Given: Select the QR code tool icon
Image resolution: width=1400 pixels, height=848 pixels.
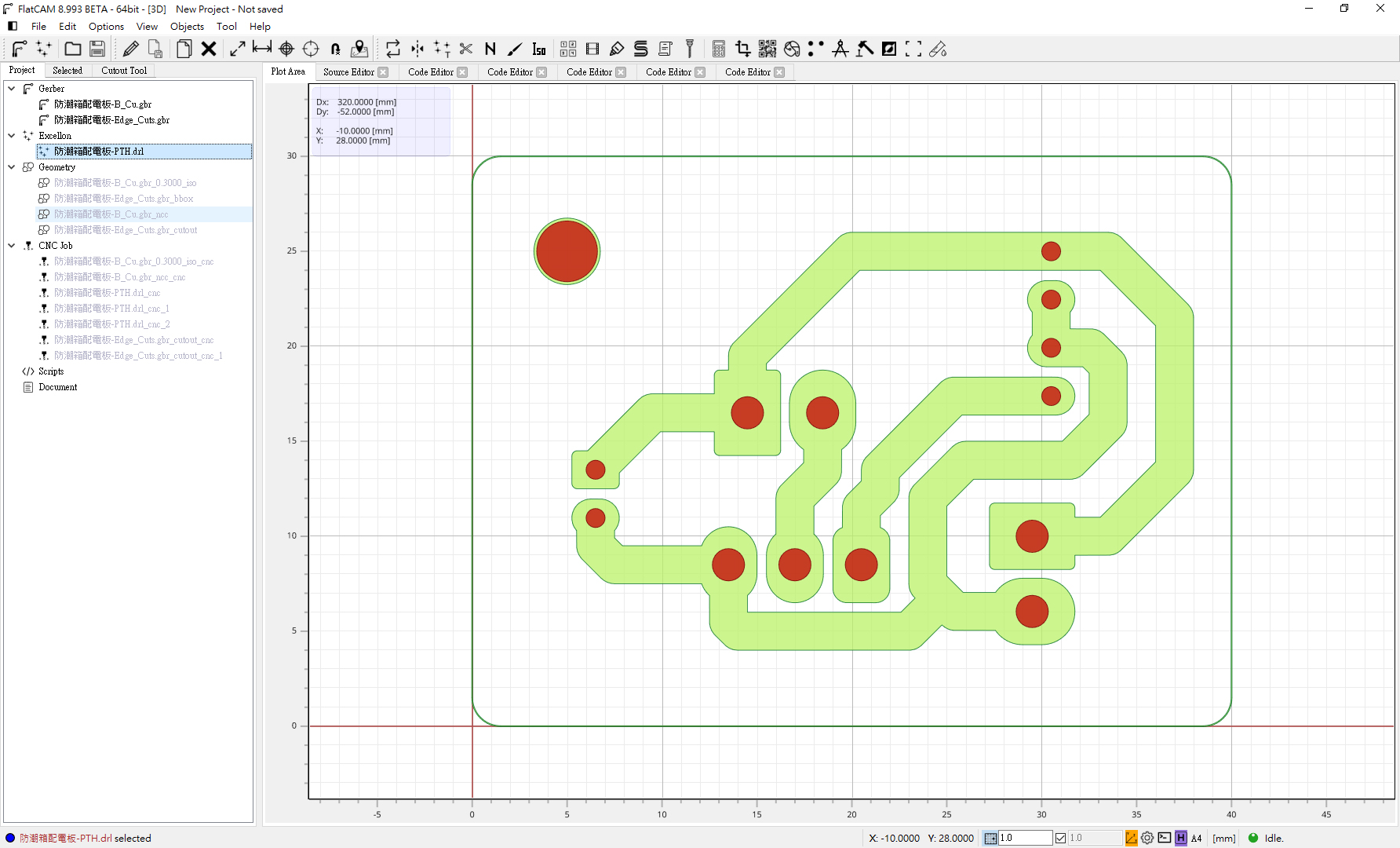Looking at the screenshot, I should click(x=767, y=49).
